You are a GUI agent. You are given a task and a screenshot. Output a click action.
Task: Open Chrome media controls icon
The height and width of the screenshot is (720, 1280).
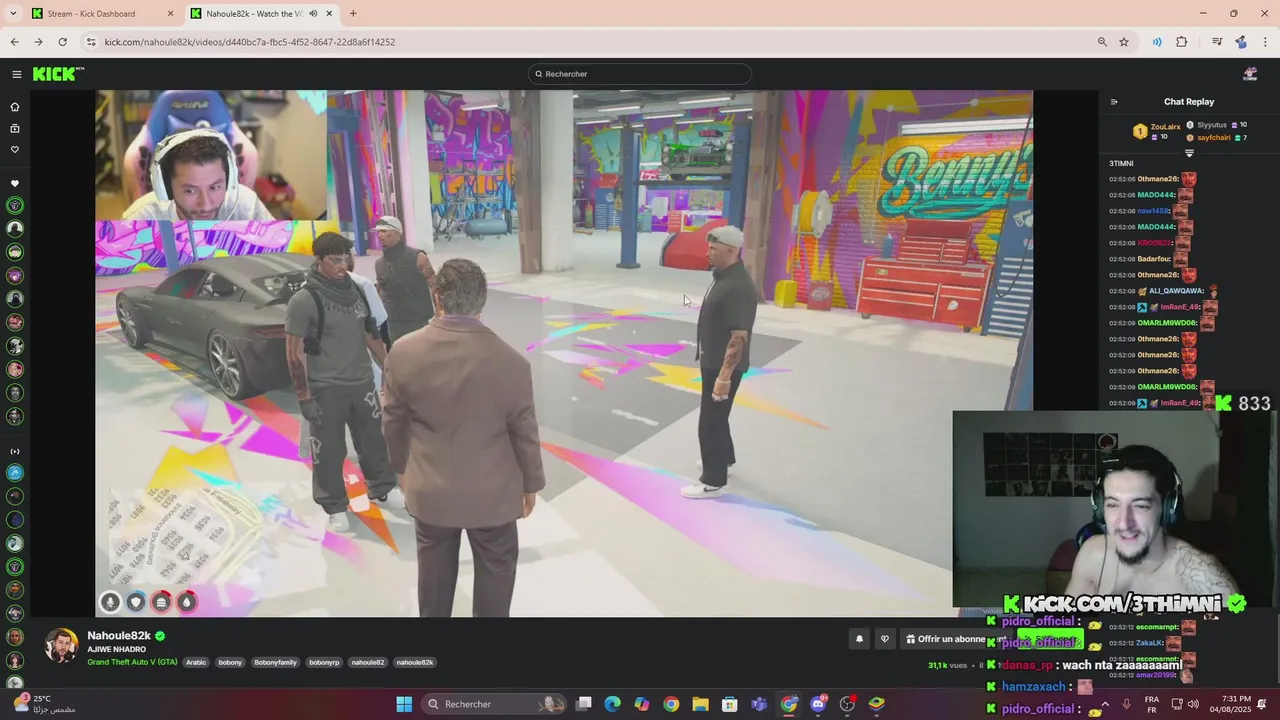click(1217, 42)
